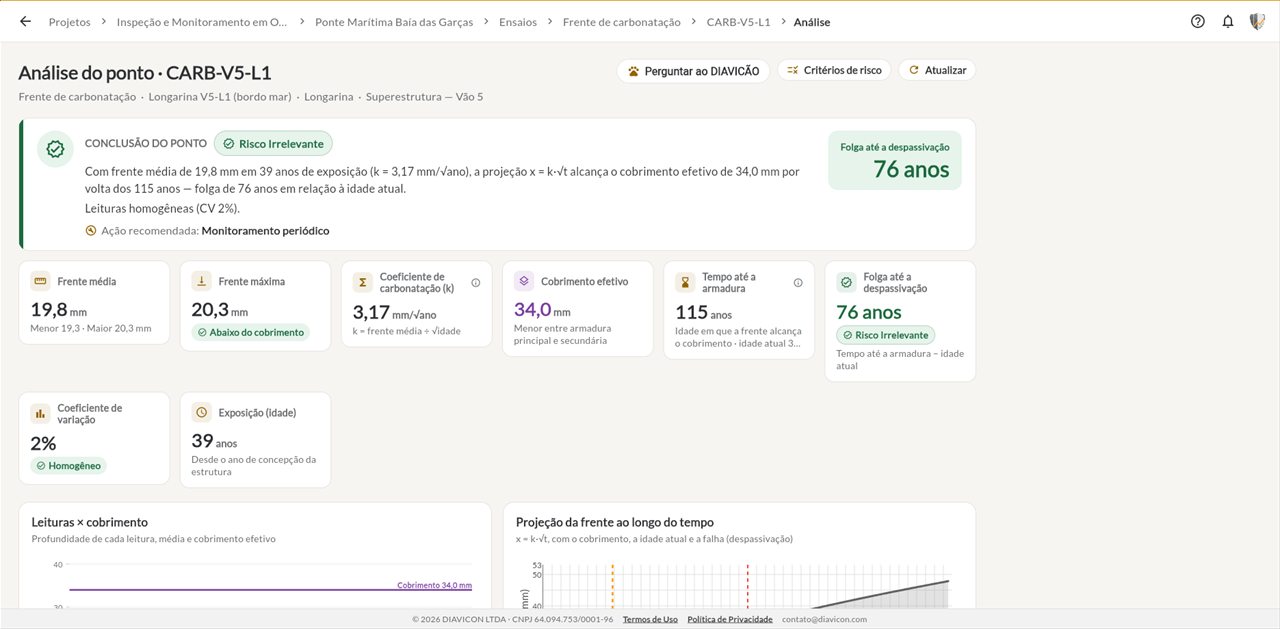Show info for Coeficiente de carbonatação (k)
This screenshot has height=629, width=1280.
click(x=476, y=283)
